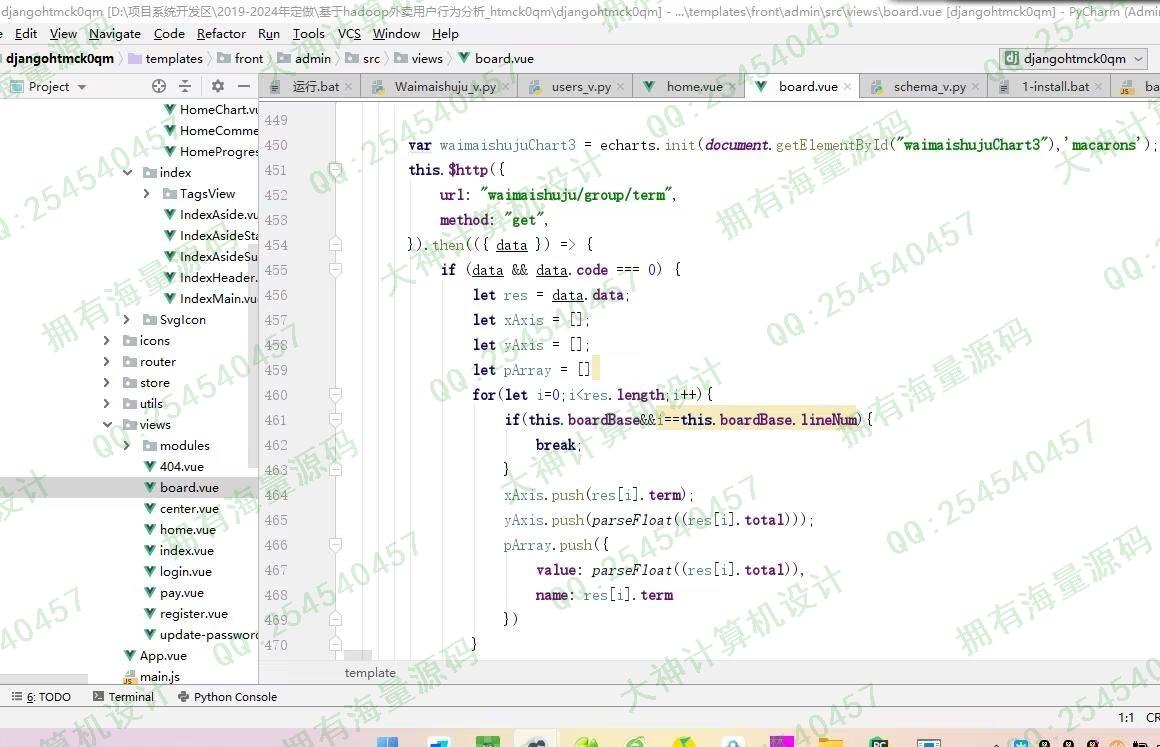Open the Run menu
The width and height of the screenshot is (1160, 747).
point(269,34)
